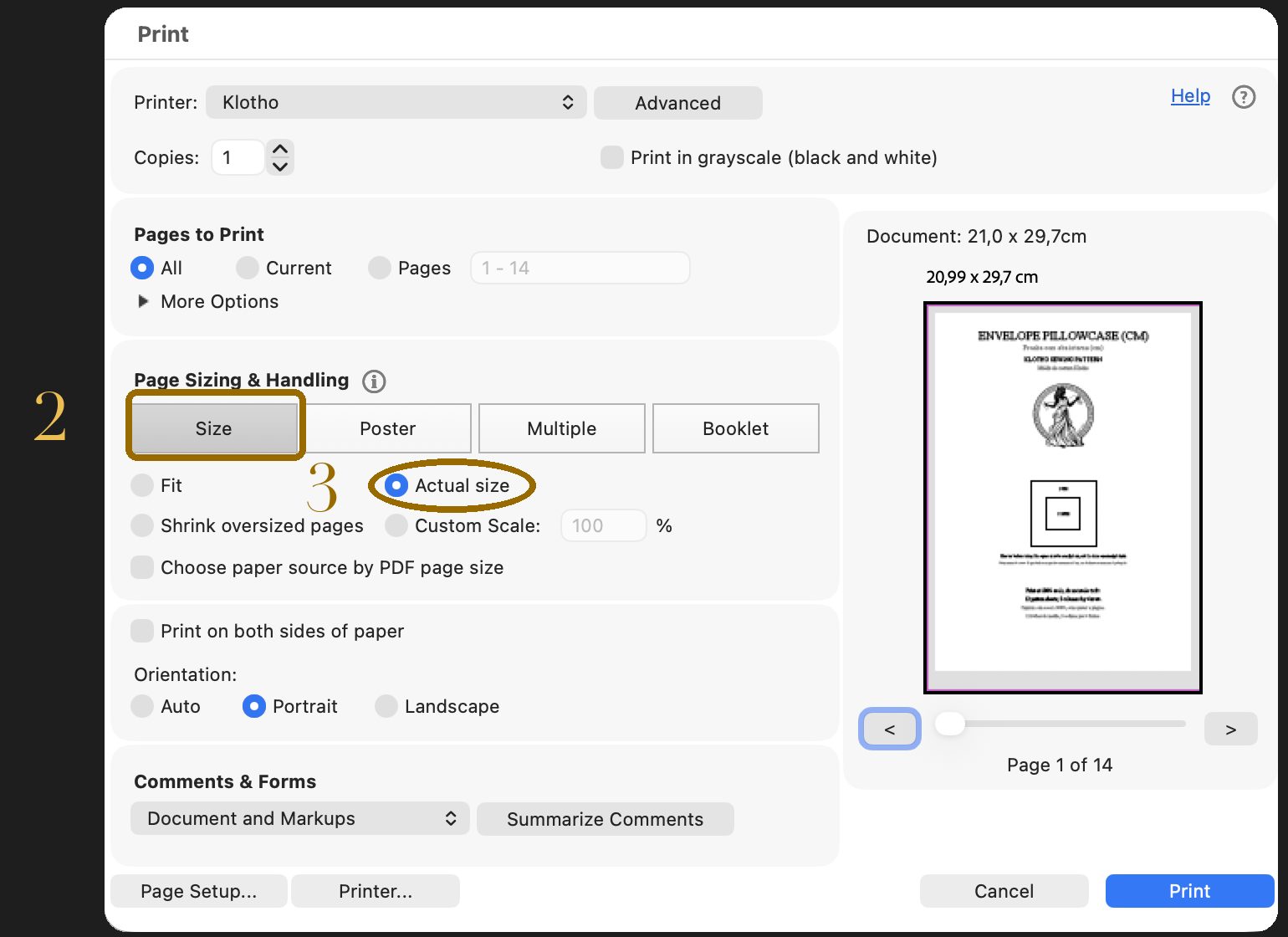Open the Document and Markups dropdown
This screenshot has height=937, width=1288.
point(300,818)
